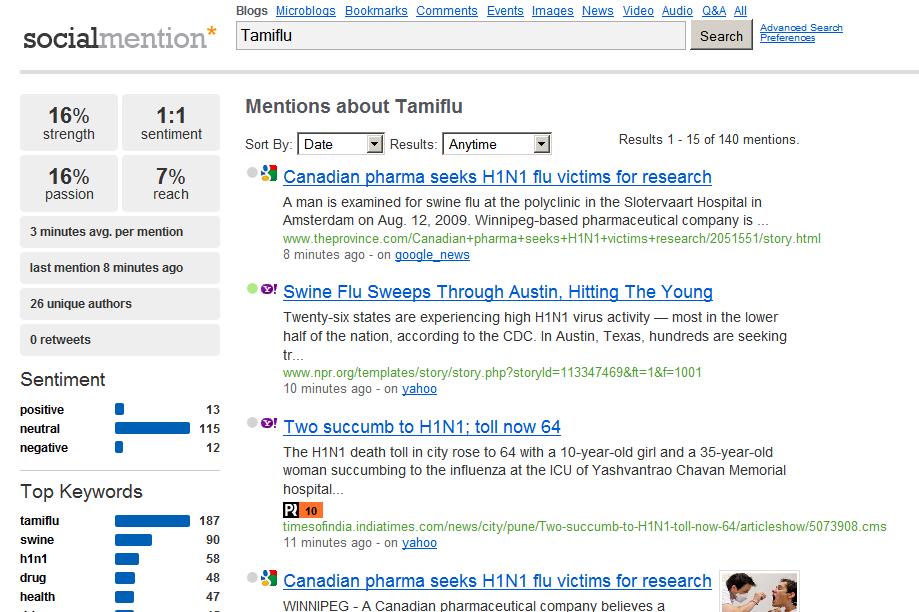The width and height of the screenshot is (919, 612).
Task: Click the Google News icon beside last result
Action: (269, 577)
